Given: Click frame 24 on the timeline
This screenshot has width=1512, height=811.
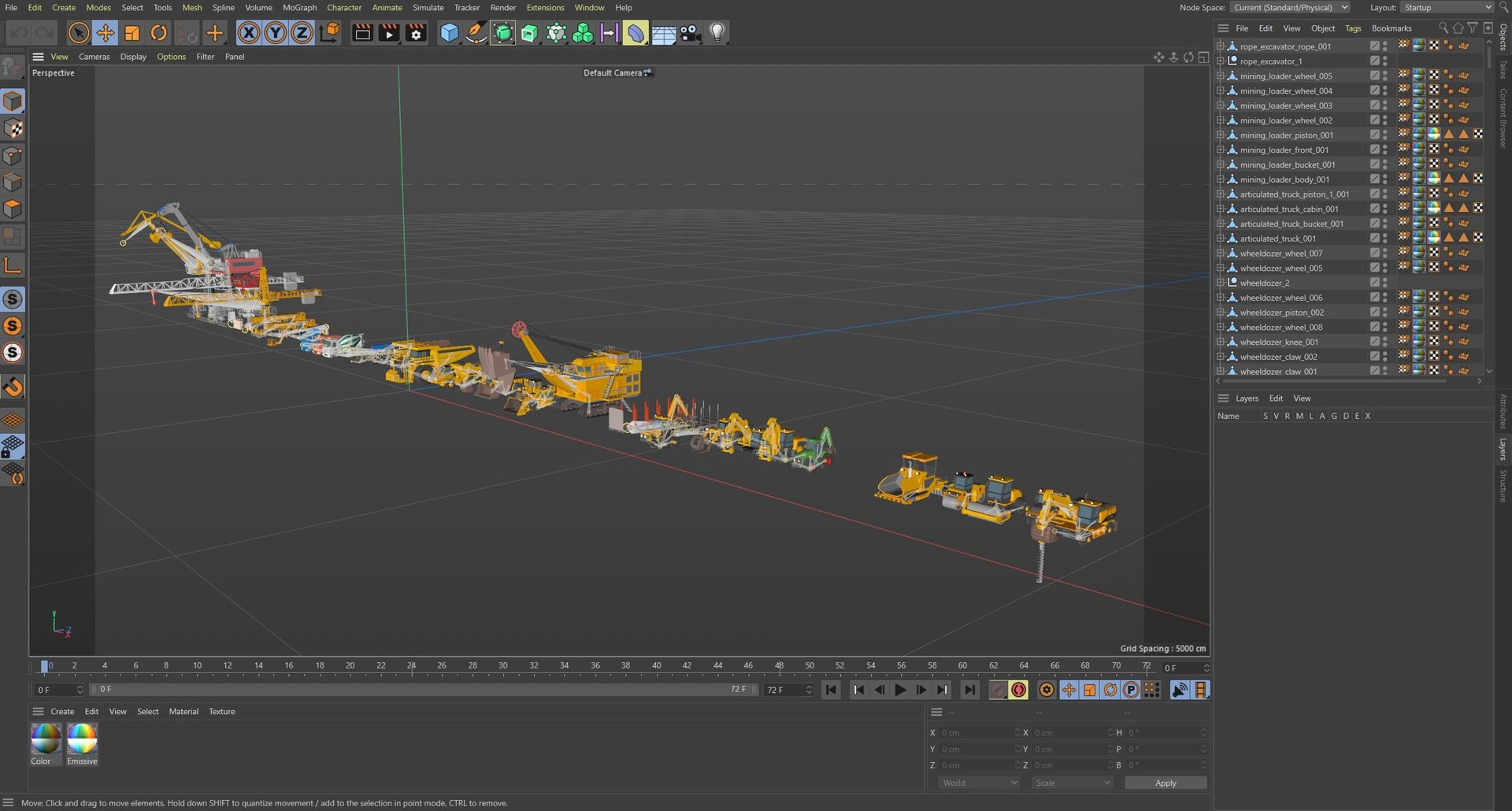Looking at the screenshot, I should tap(411, 666).
